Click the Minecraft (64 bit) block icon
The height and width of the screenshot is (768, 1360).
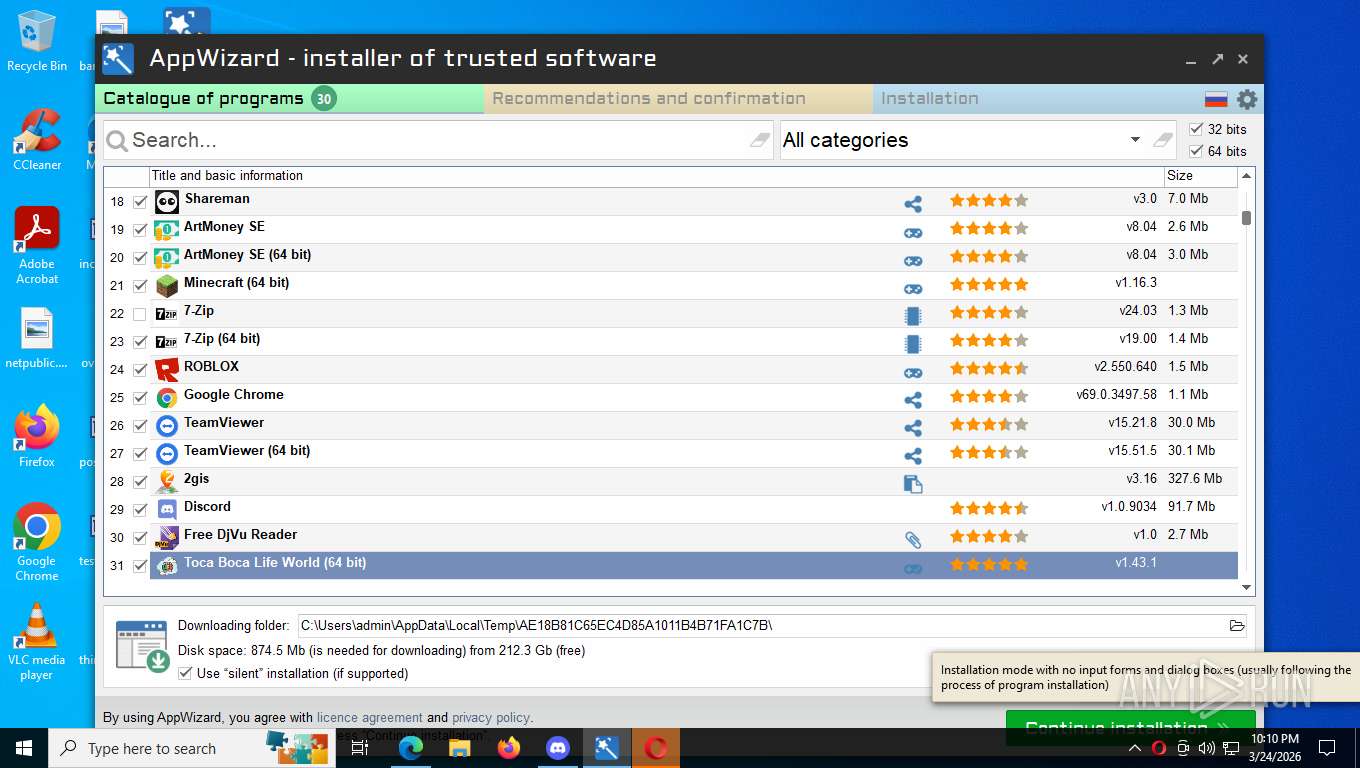[x=167, y=286]
